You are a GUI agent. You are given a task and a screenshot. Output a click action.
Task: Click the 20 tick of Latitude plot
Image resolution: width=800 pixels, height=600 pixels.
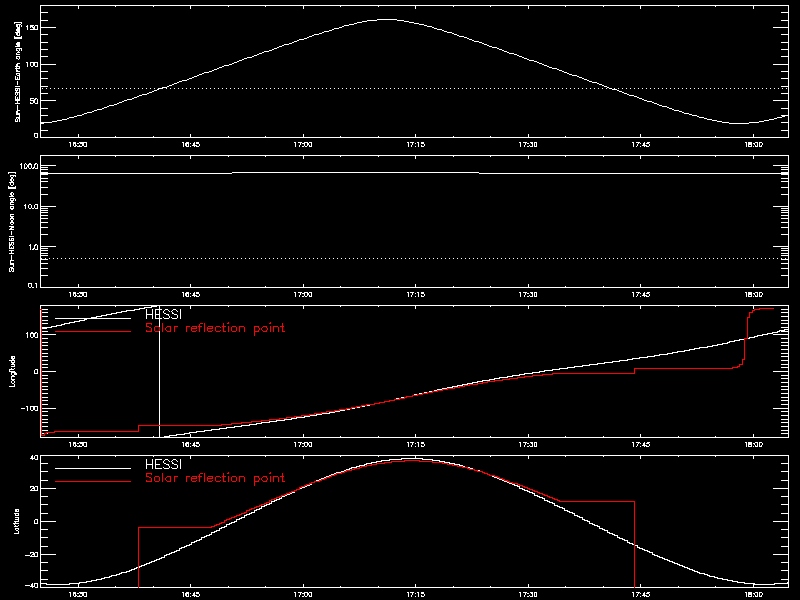pyautogui.click(x=35, y=488)
